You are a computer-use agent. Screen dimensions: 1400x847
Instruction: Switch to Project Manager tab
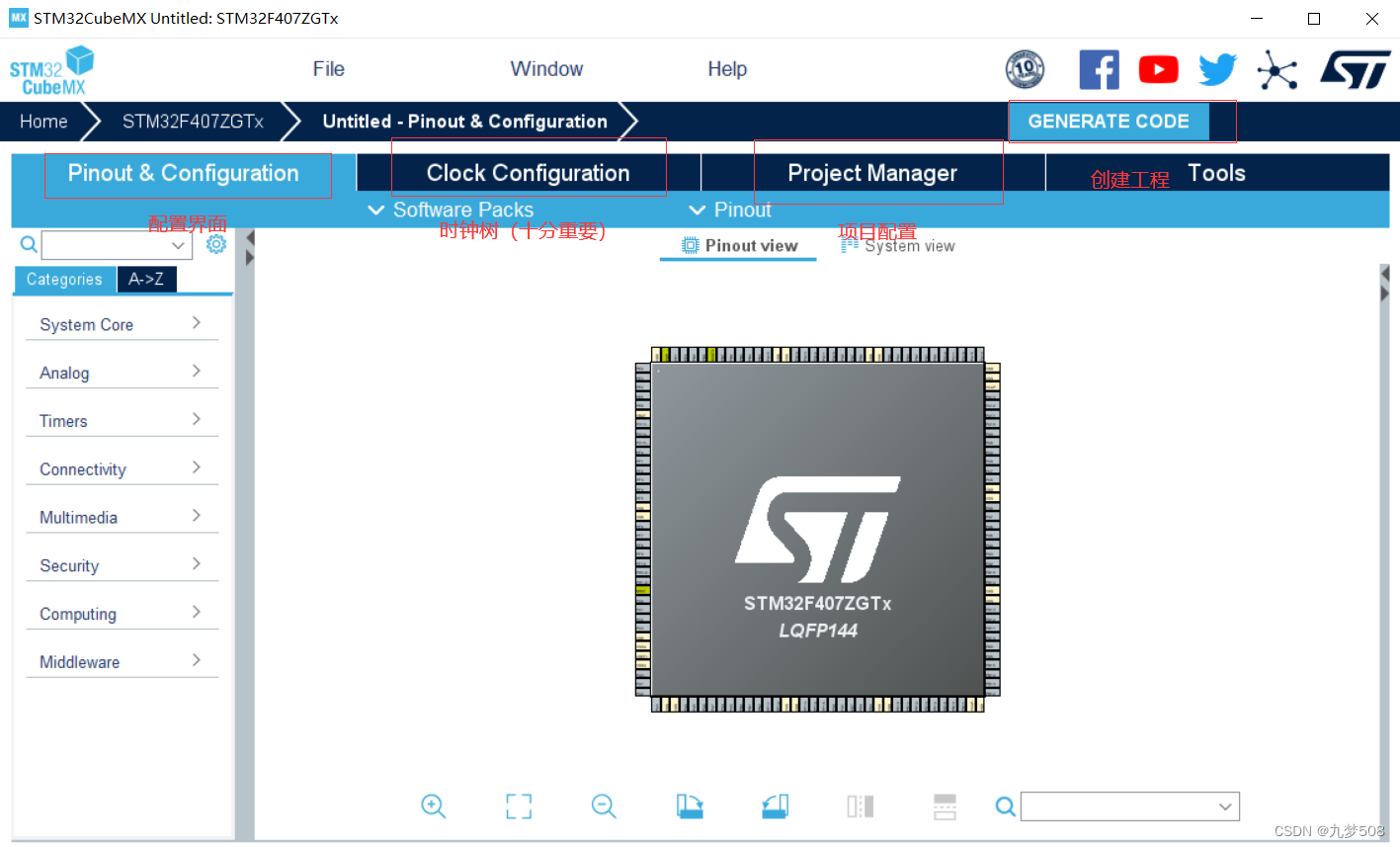point(873,173)
